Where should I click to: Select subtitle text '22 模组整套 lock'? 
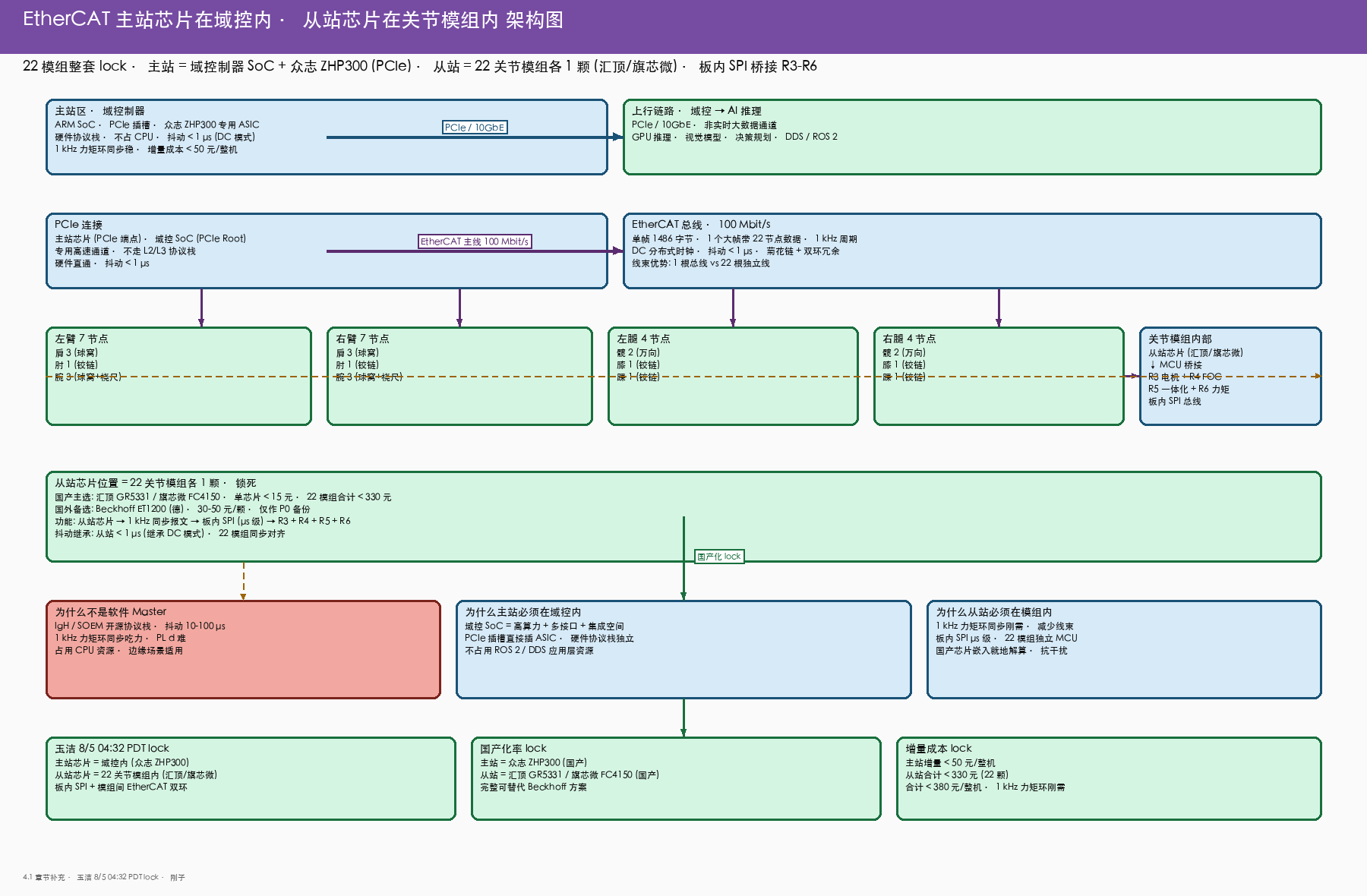point(75,66)
